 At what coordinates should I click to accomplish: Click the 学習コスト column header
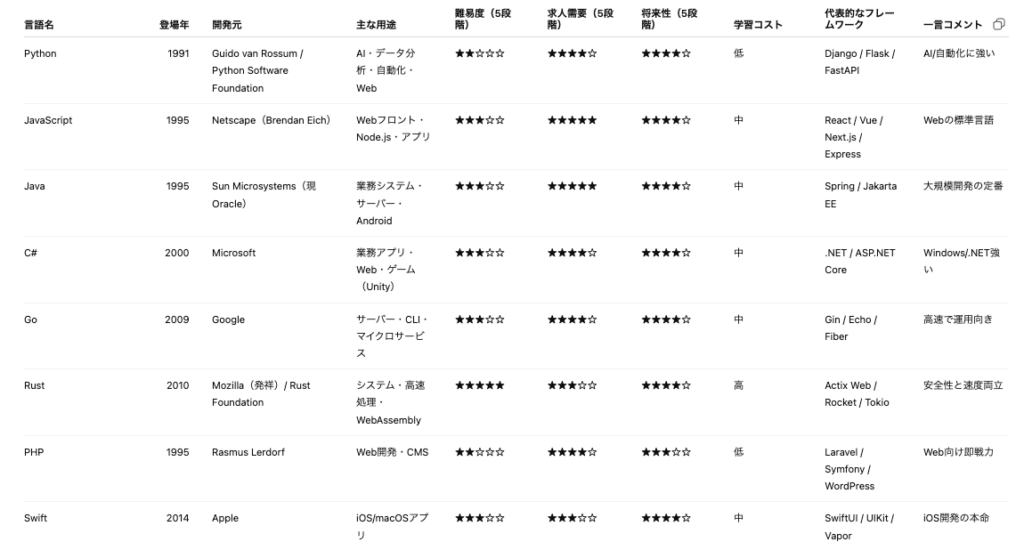(x=756, y=23)
